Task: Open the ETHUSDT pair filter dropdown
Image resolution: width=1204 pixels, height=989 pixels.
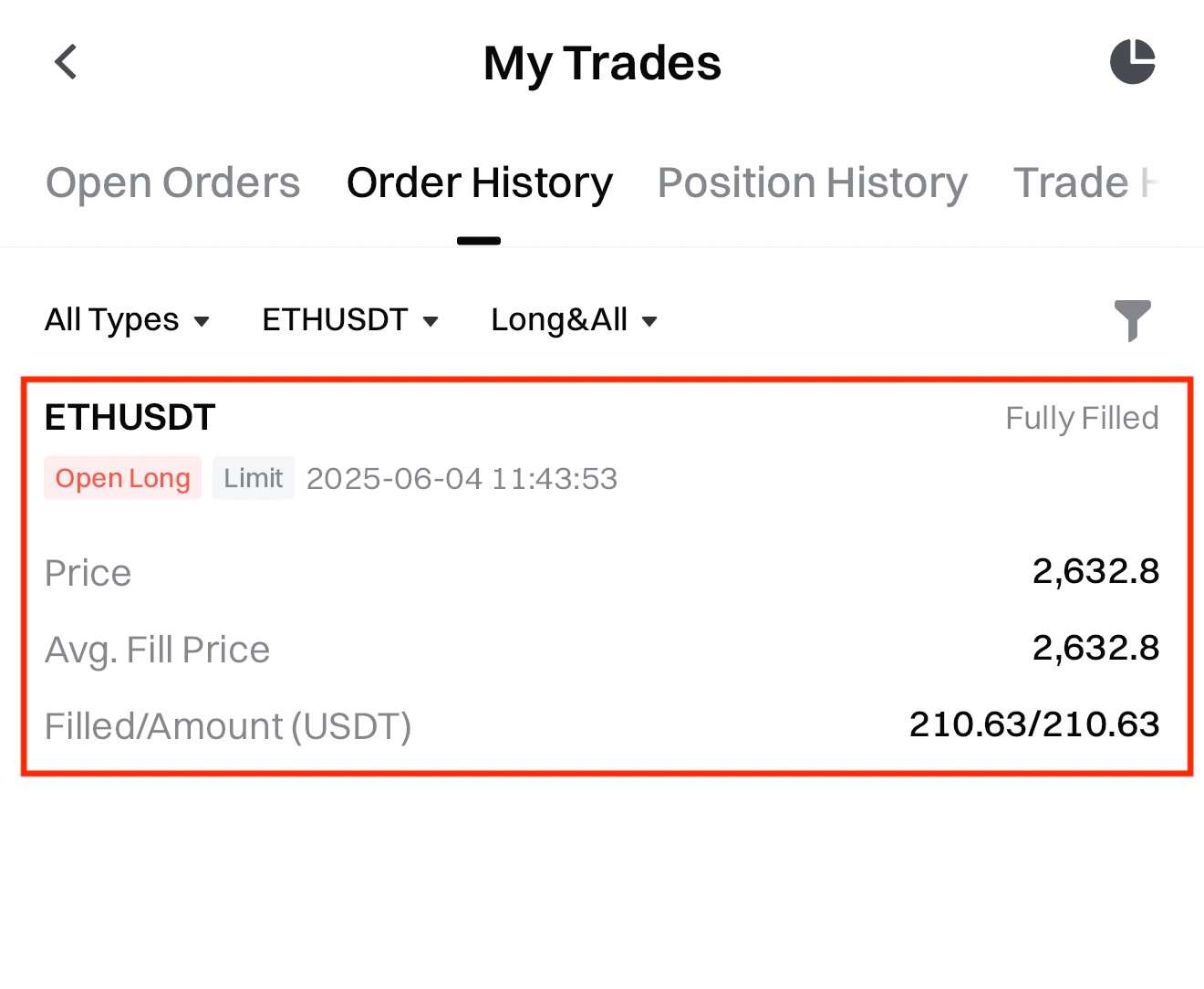Action: [350, 320]
